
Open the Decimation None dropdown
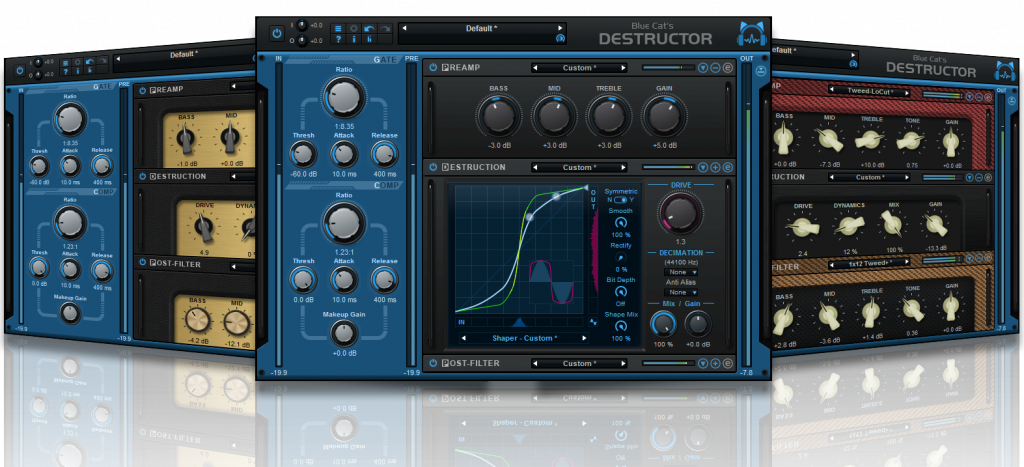(680, 272)
